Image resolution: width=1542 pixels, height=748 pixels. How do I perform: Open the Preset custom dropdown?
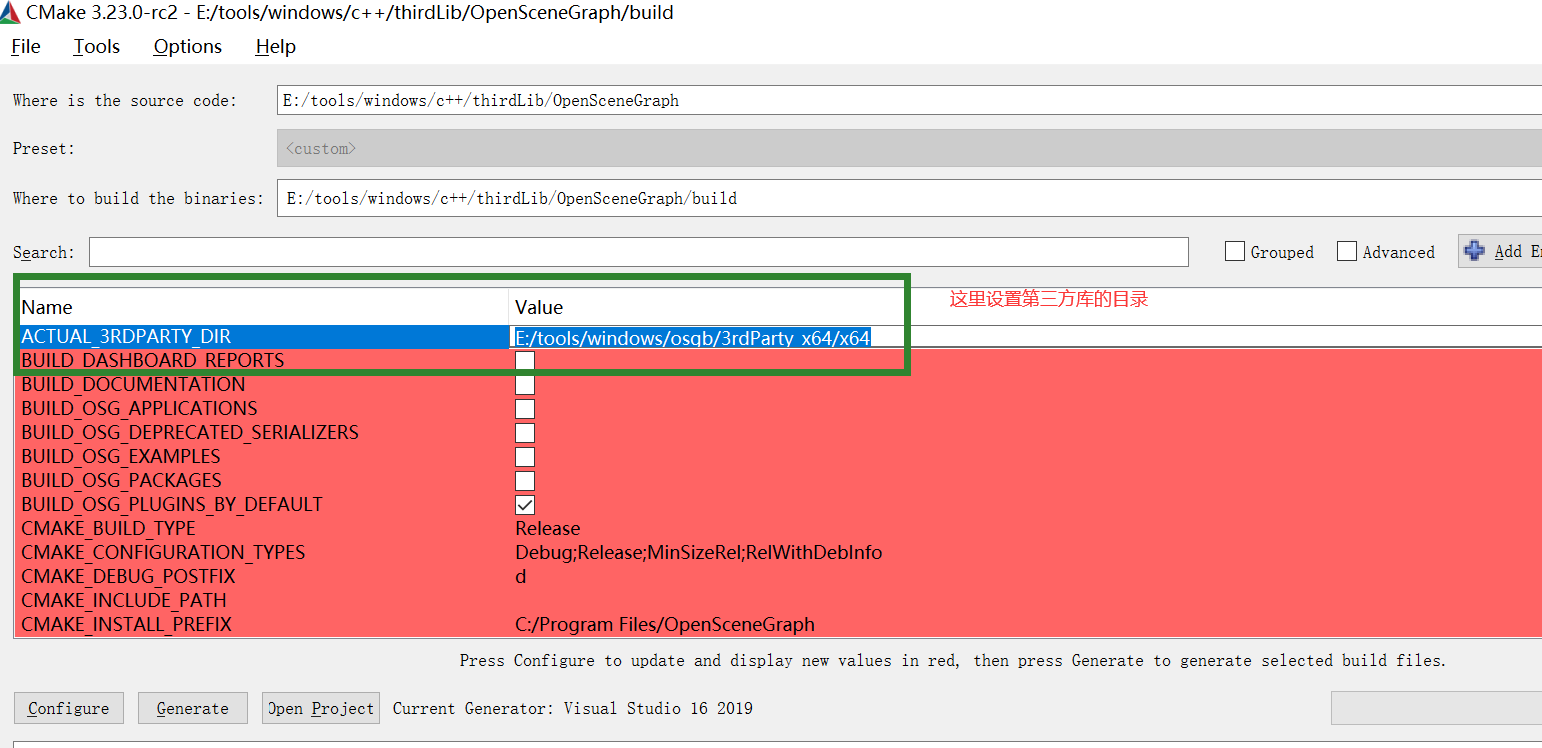tap(909, 148)
